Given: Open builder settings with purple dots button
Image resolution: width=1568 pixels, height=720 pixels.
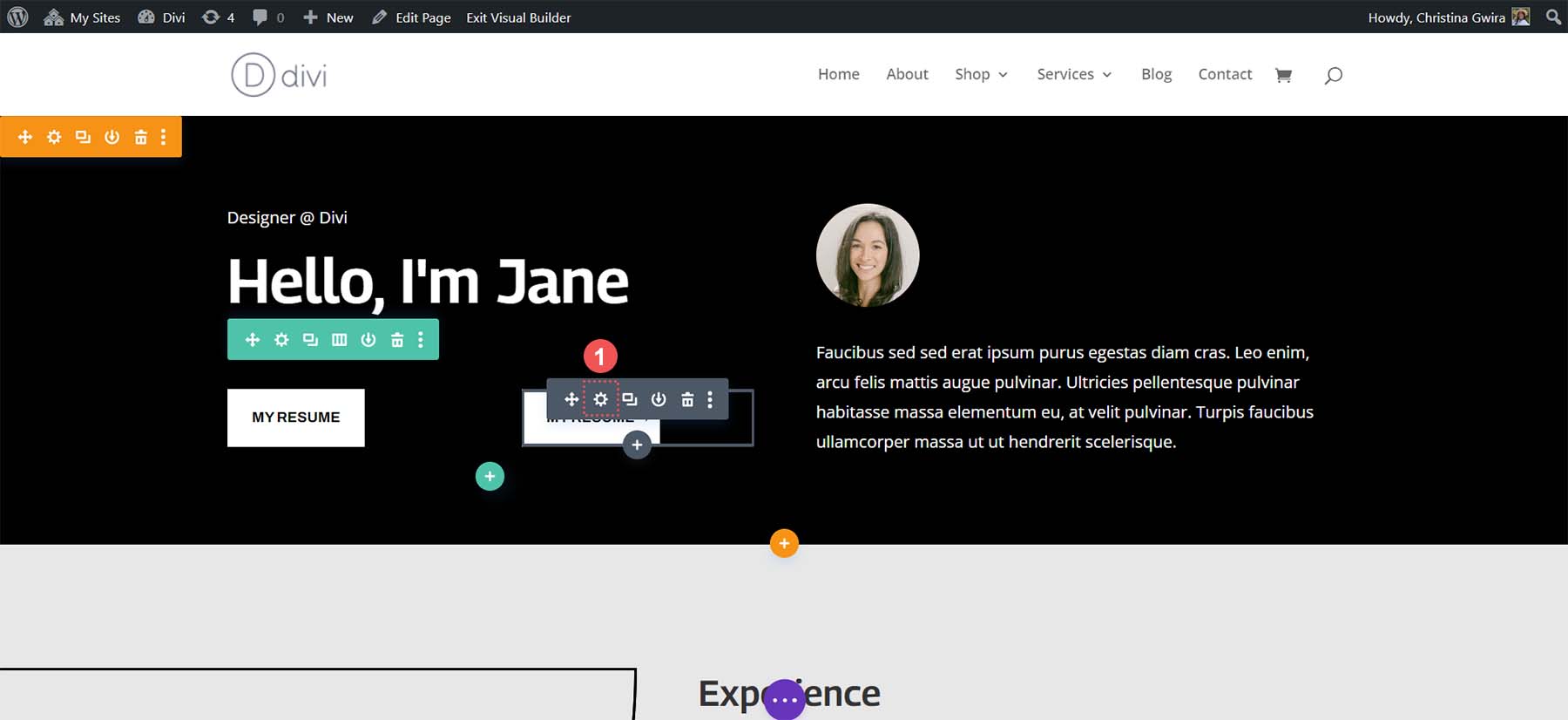Looking at the screenshot, I should point(785,699).
